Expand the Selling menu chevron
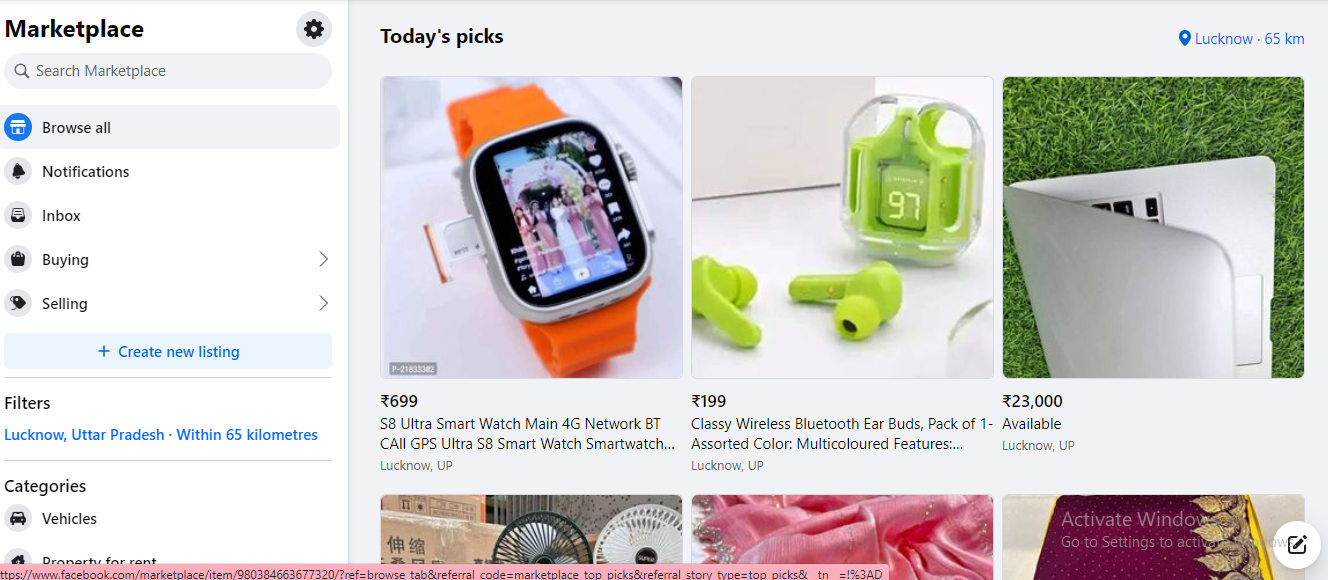Image resolution: width=1328 pixels, height=580 pixels. [323, 304]
